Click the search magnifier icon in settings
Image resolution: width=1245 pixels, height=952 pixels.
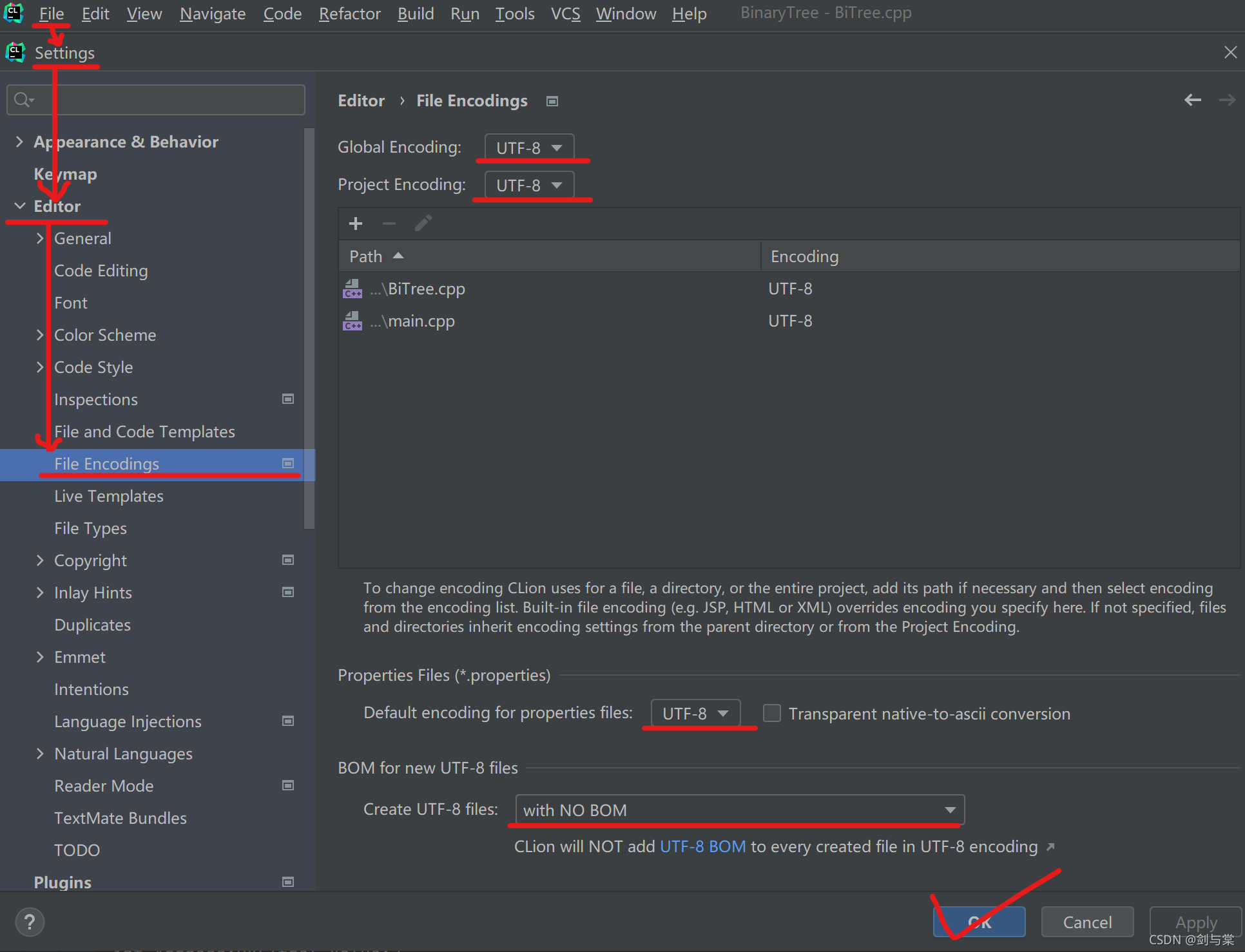[x=24, y=100]
